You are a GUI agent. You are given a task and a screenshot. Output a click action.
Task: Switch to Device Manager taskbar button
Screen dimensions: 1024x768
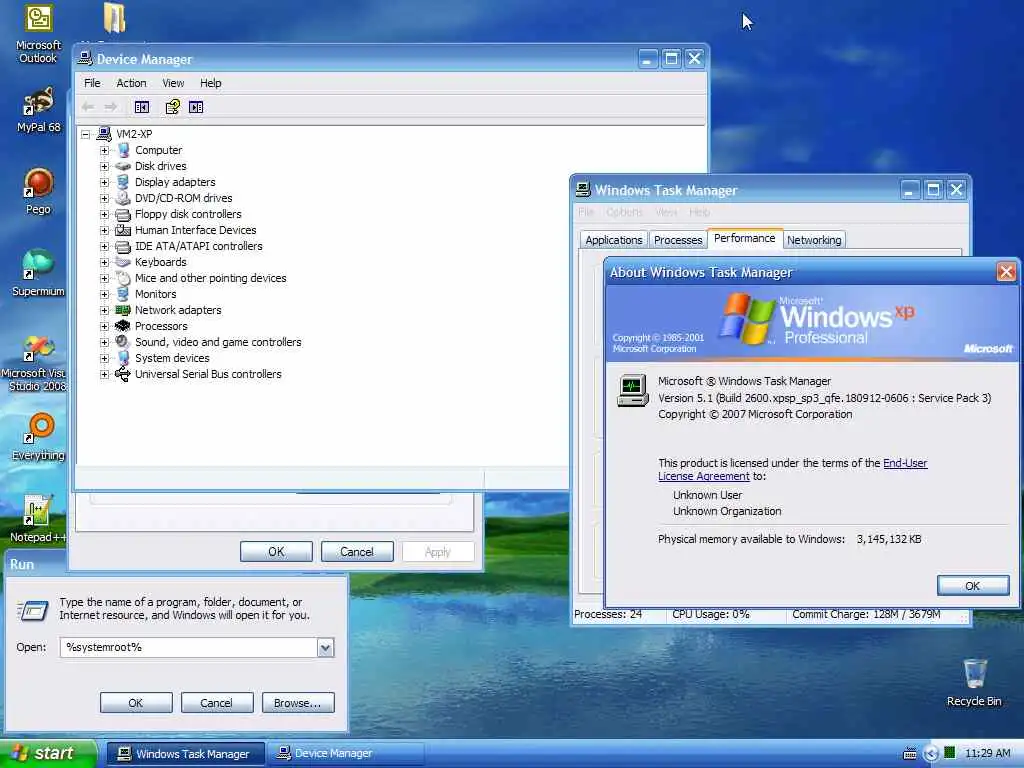pyautogui.click(x=346, y=754)
